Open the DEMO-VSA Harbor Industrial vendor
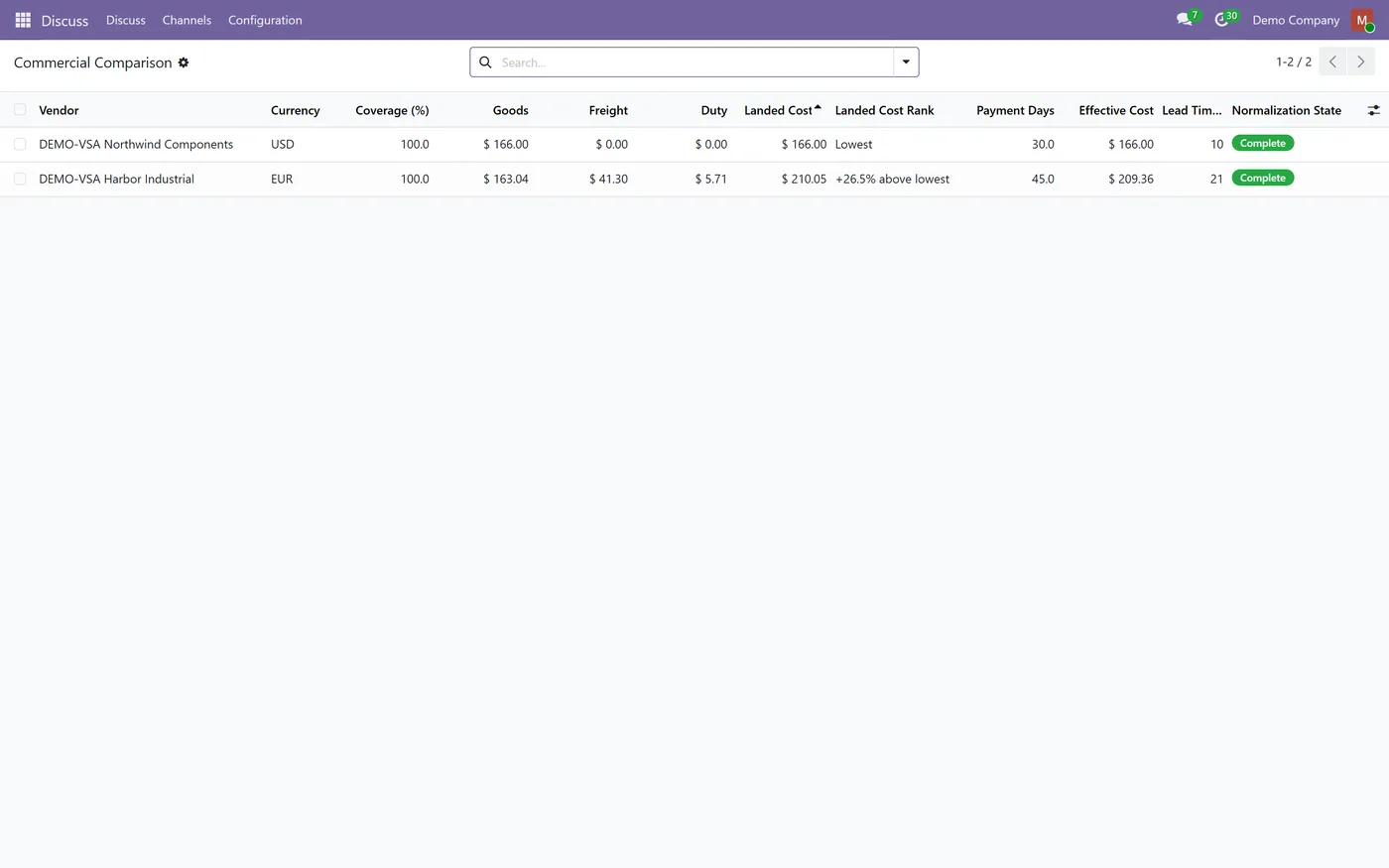The height and width of the screenshot is (868, 1389). click(116, 179)
